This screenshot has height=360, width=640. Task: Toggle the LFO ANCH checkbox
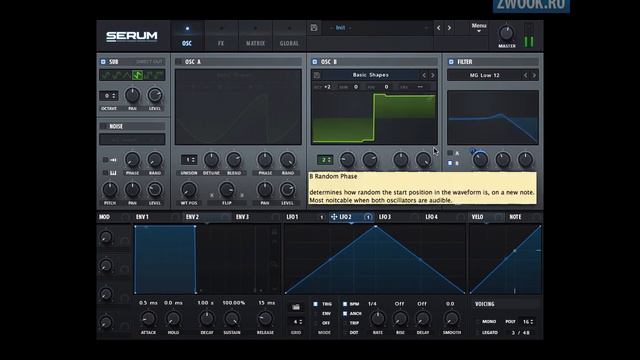pyautogui.click(x=345, y=313)
